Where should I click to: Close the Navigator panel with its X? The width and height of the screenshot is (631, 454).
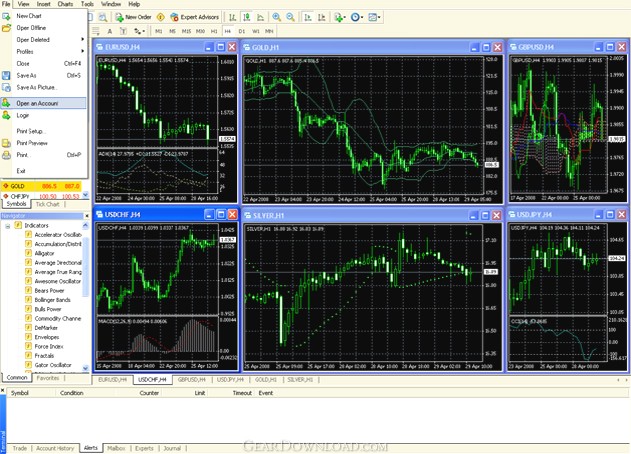86,216
